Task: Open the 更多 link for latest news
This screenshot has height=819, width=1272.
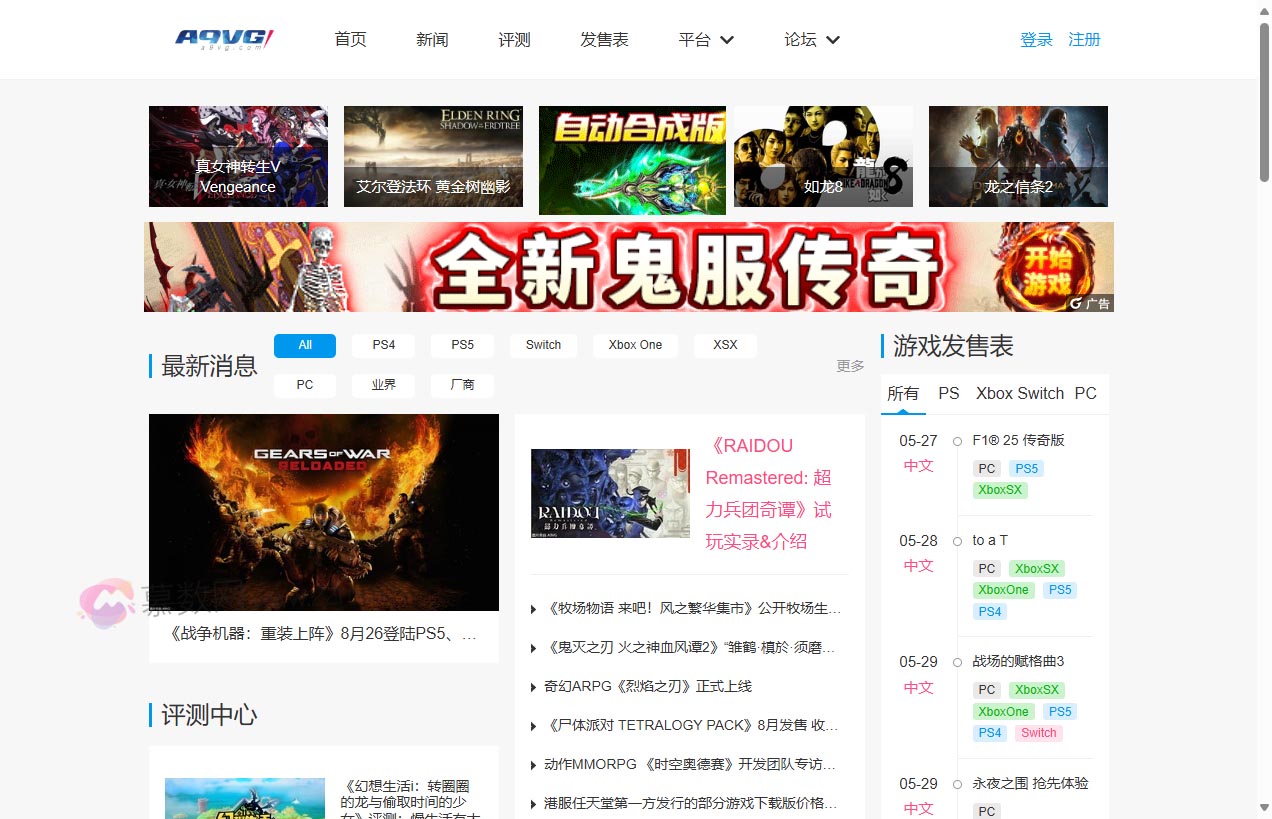Action: coord(850,366)
